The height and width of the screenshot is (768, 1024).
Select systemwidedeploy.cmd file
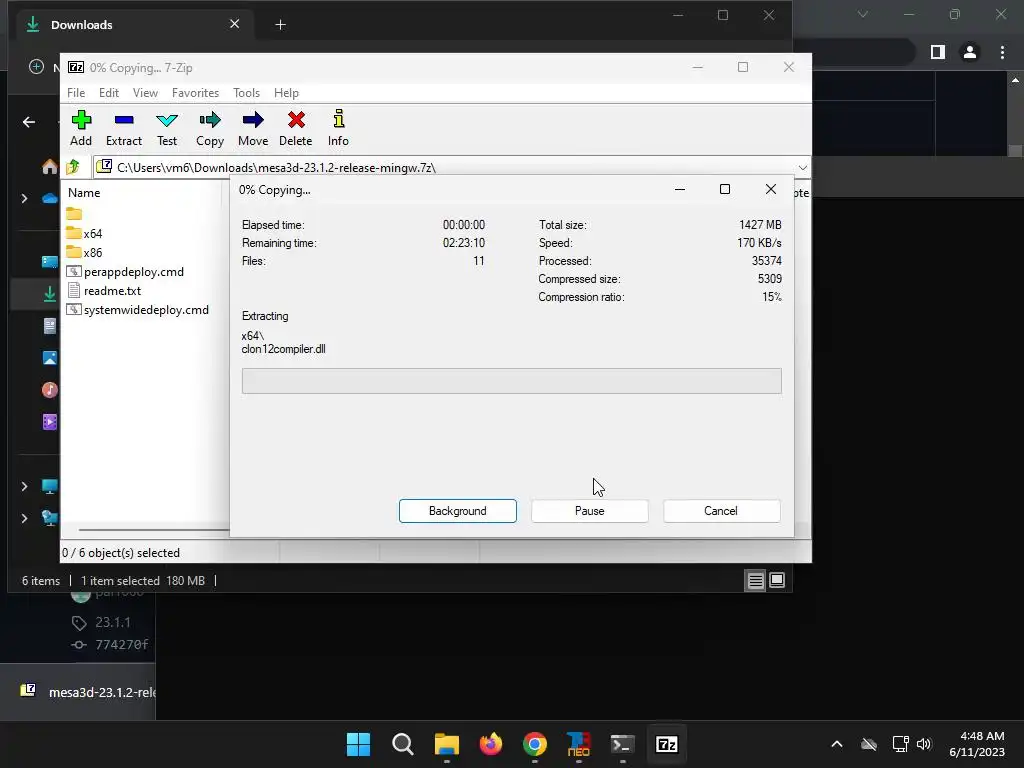tap(138, 310)
